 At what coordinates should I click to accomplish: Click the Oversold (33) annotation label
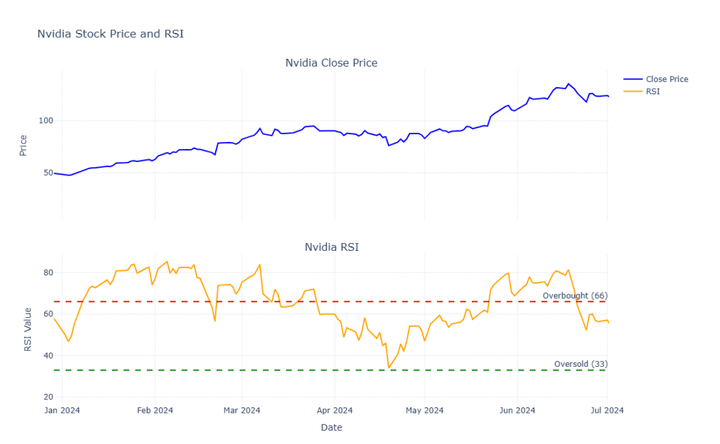point(581,364)
